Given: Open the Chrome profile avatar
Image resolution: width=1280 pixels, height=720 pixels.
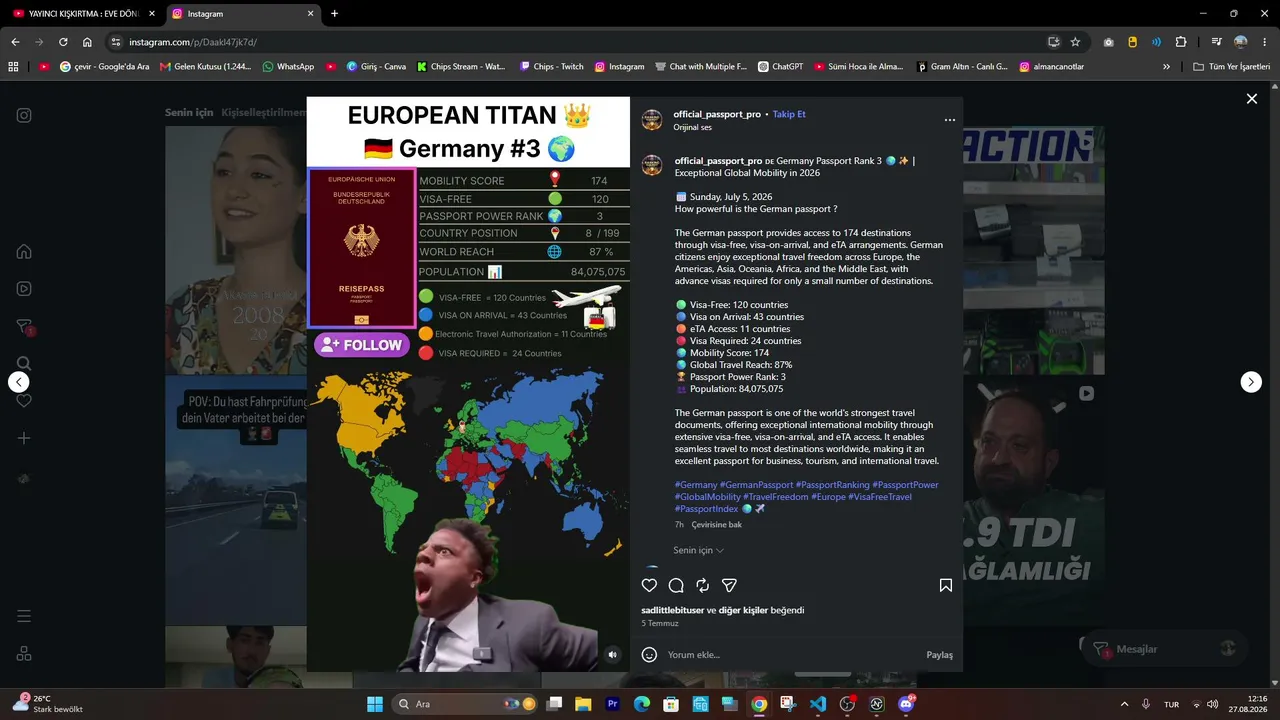Looking at the screenshot, I should (1241, 42).
